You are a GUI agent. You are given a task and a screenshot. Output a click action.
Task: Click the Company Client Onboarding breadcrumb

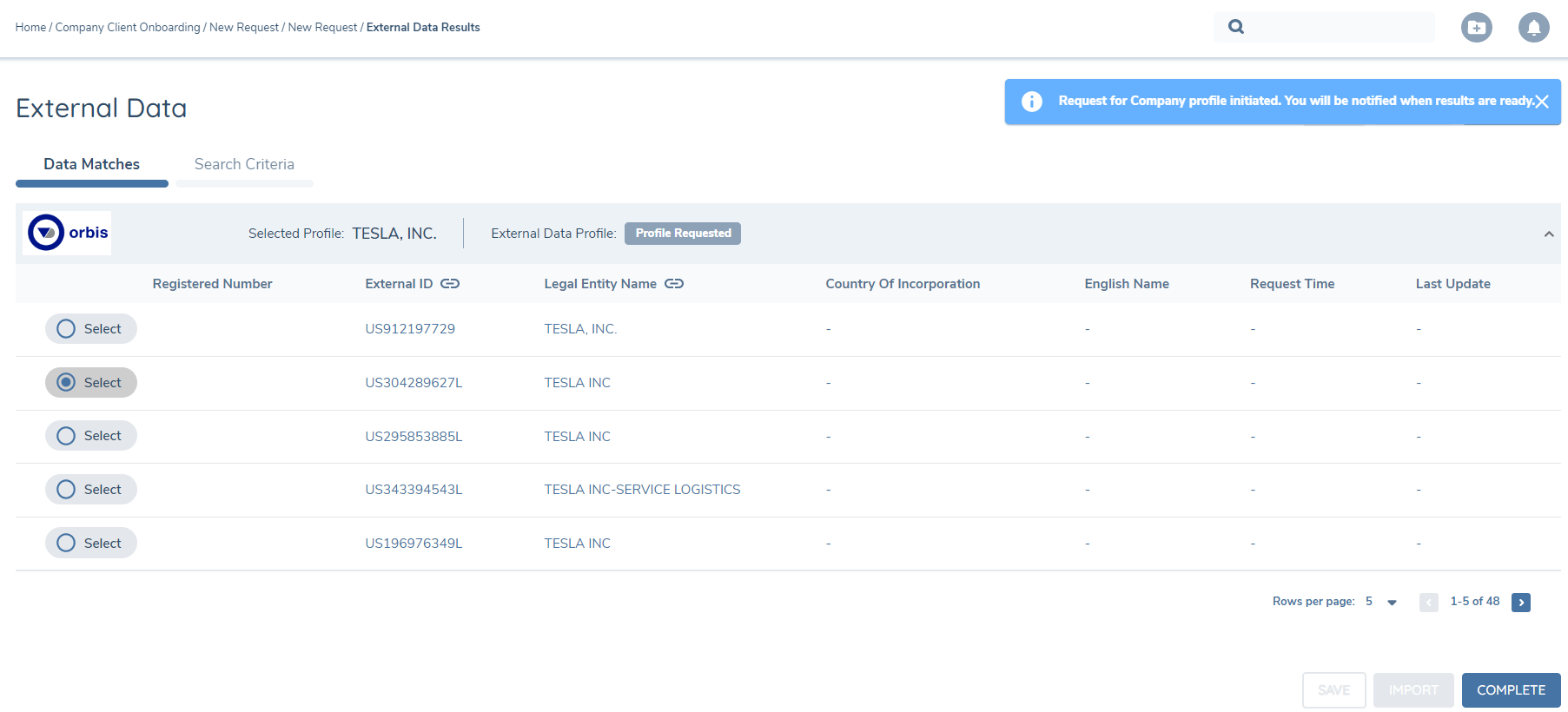[x=128, y=28]
